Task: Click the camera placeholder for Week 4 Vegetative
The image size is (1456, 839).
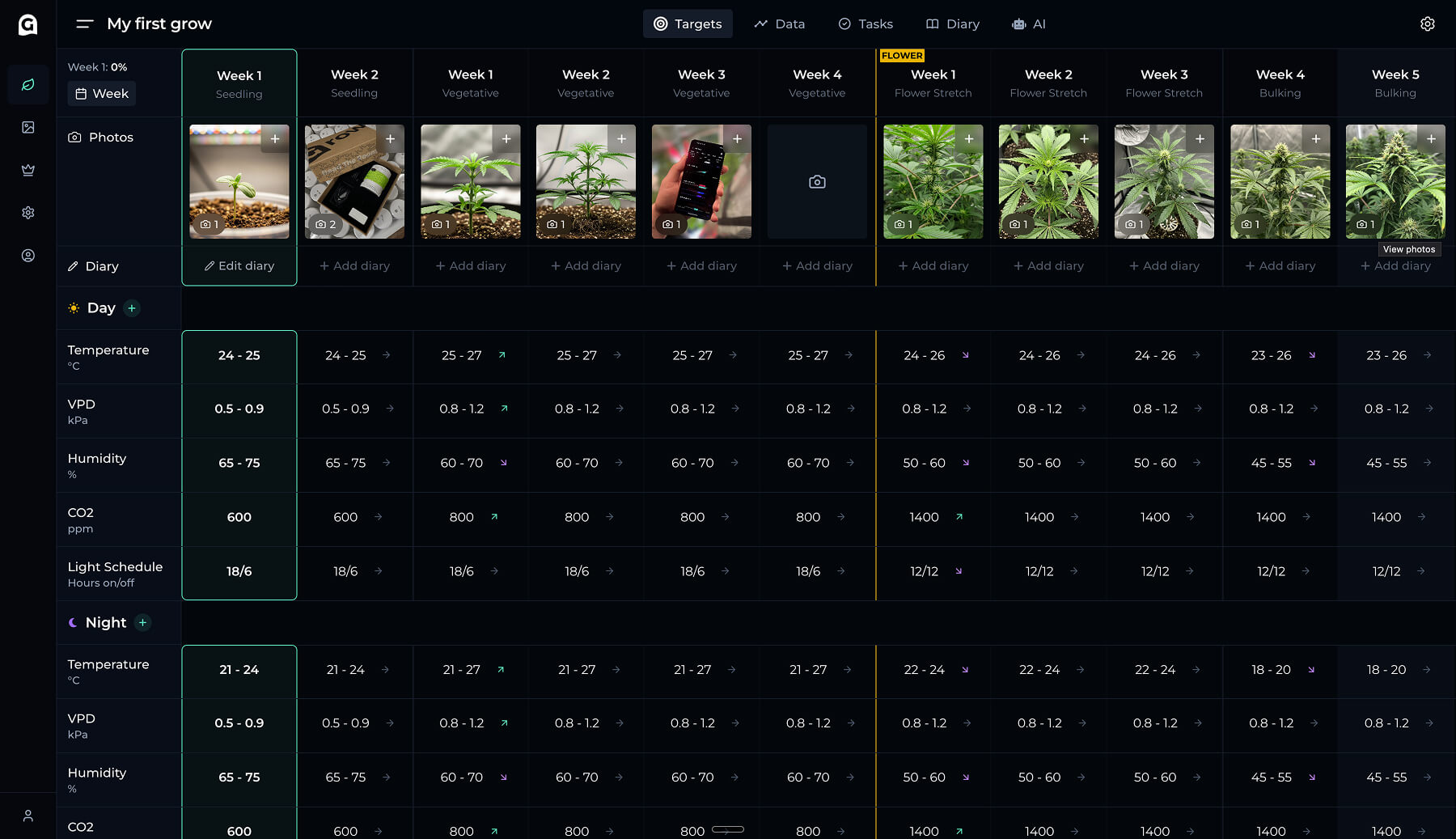Action: pos(817,181)
